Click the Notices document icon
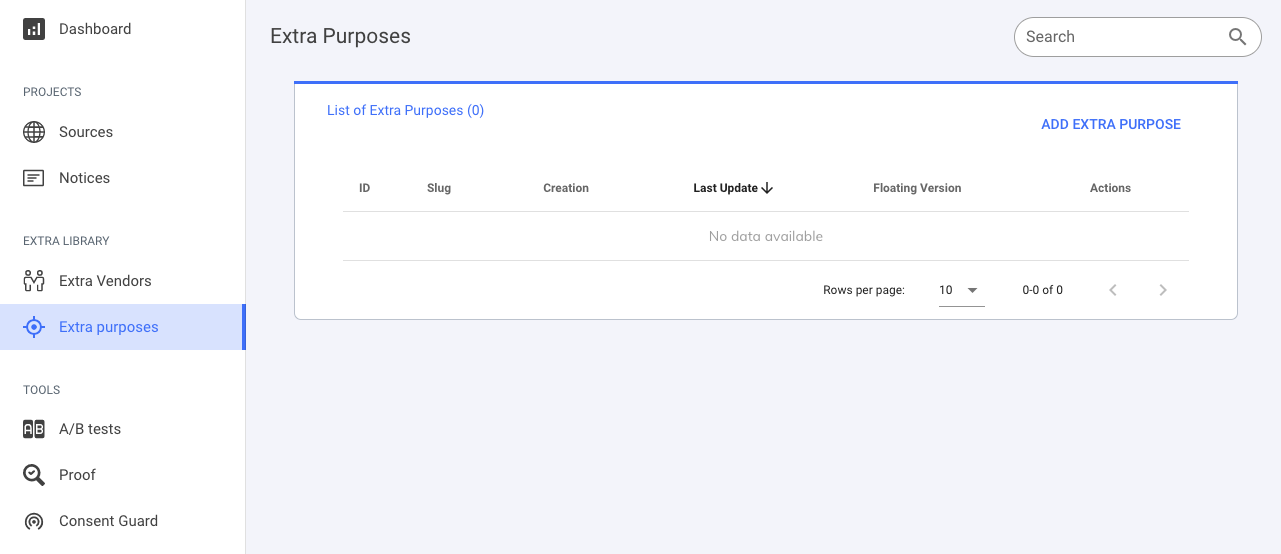Image resolution: width=1281 pixels, height=554 pixels. [x=34, y=178]
